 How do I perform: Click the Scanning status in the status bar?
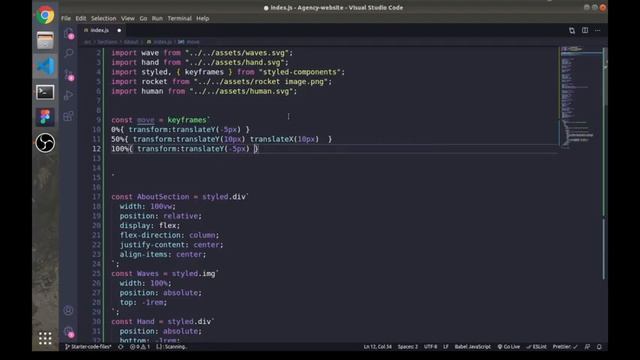click(x=171, y=347)
